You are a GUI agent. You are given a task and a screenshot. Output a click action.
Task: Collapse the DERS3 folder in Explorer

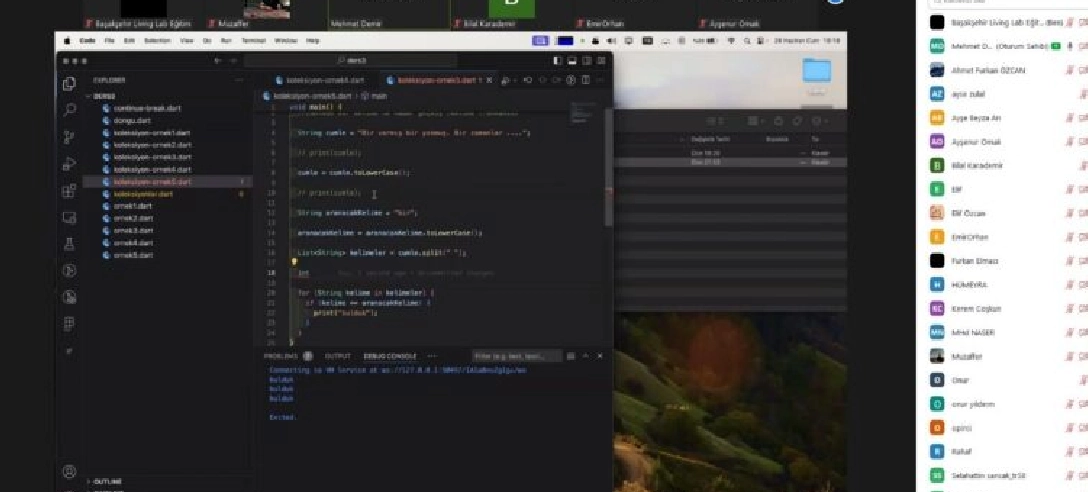point(104,96)
